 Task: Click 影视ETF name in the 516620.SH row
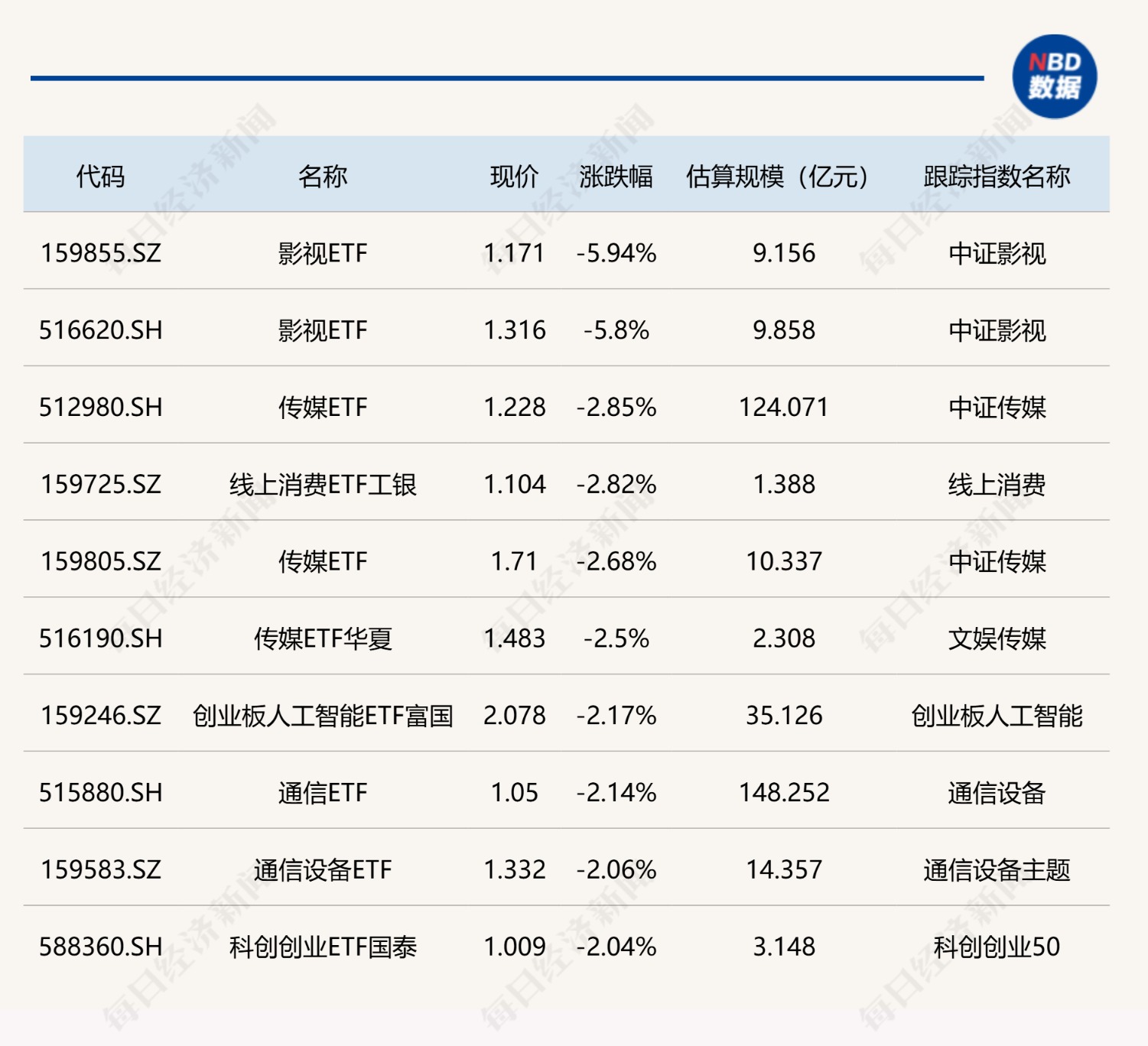pyautogui.click(x=323, y=330)
